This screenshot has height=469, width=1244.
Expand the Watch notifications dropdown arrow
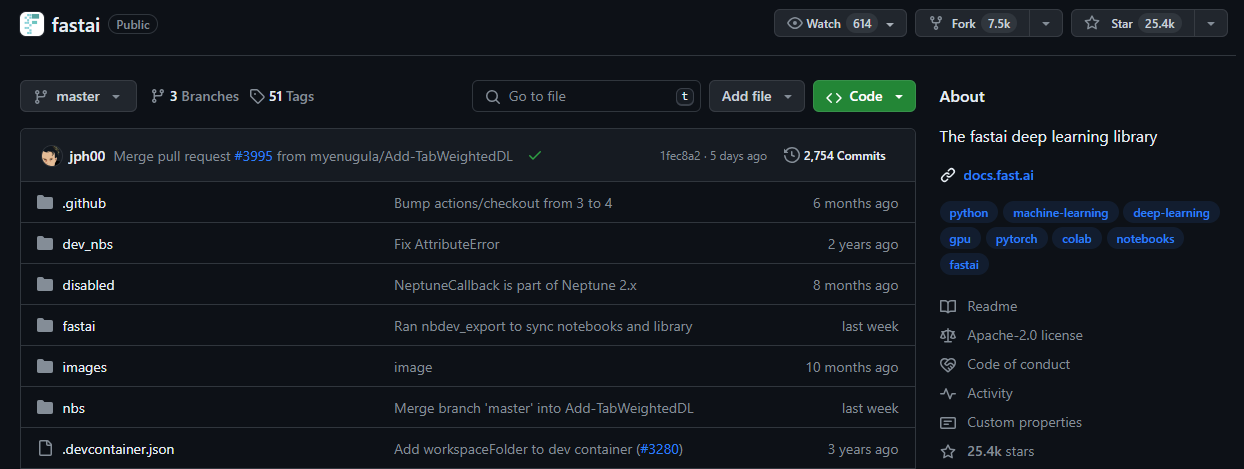pos(890,23)
